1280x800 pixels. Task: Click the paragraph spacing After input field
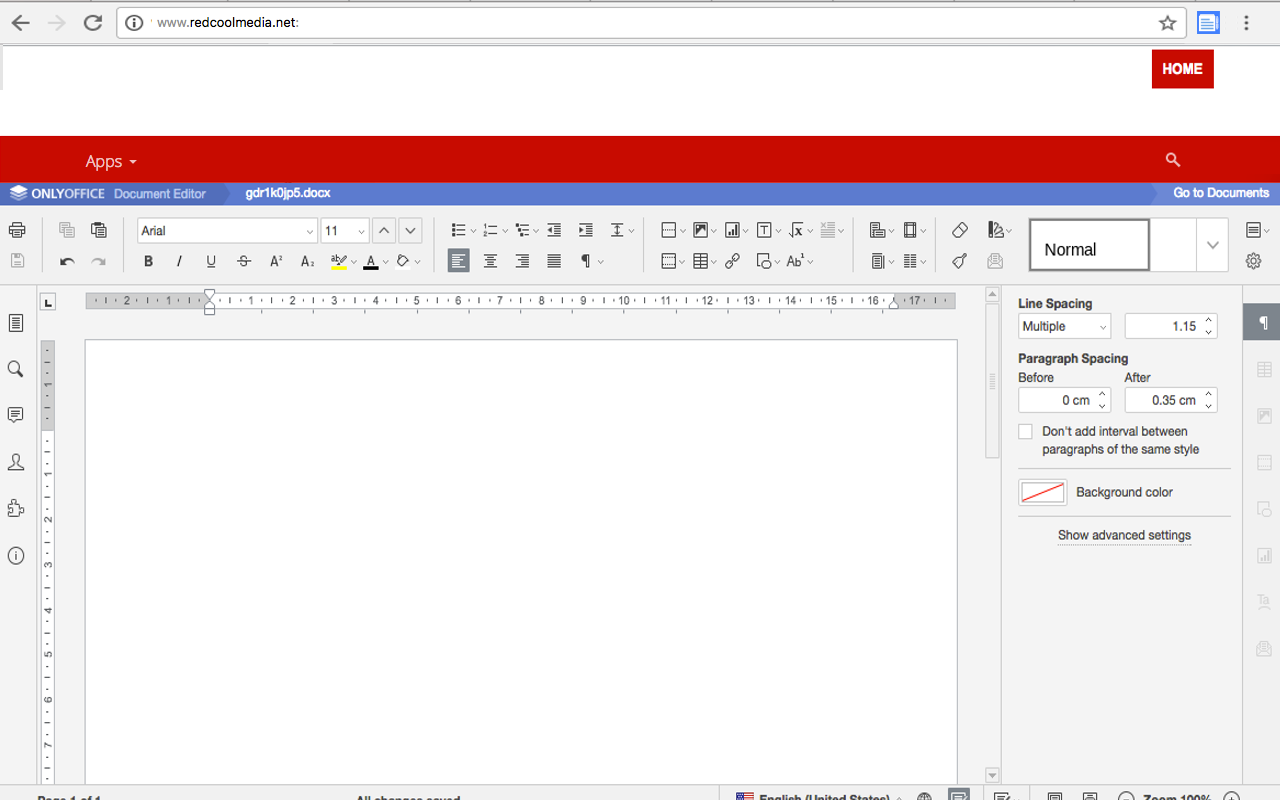point(1163,400)
